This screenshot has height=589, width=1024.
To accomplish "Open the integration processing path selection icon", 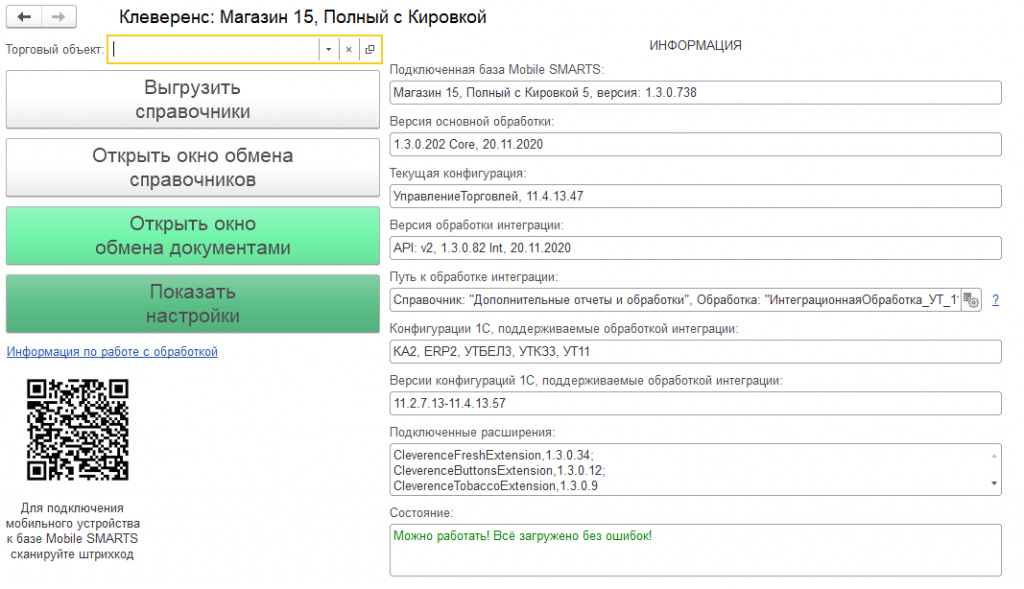I will click(971, 300).
